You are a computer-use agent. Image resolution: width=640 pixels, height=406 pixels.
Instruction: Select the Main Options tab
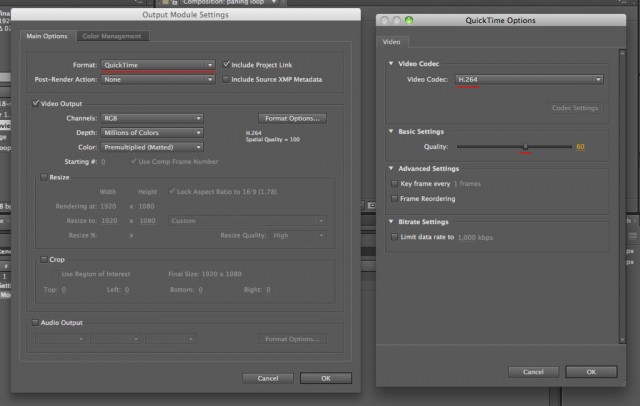tap(45, 36)
